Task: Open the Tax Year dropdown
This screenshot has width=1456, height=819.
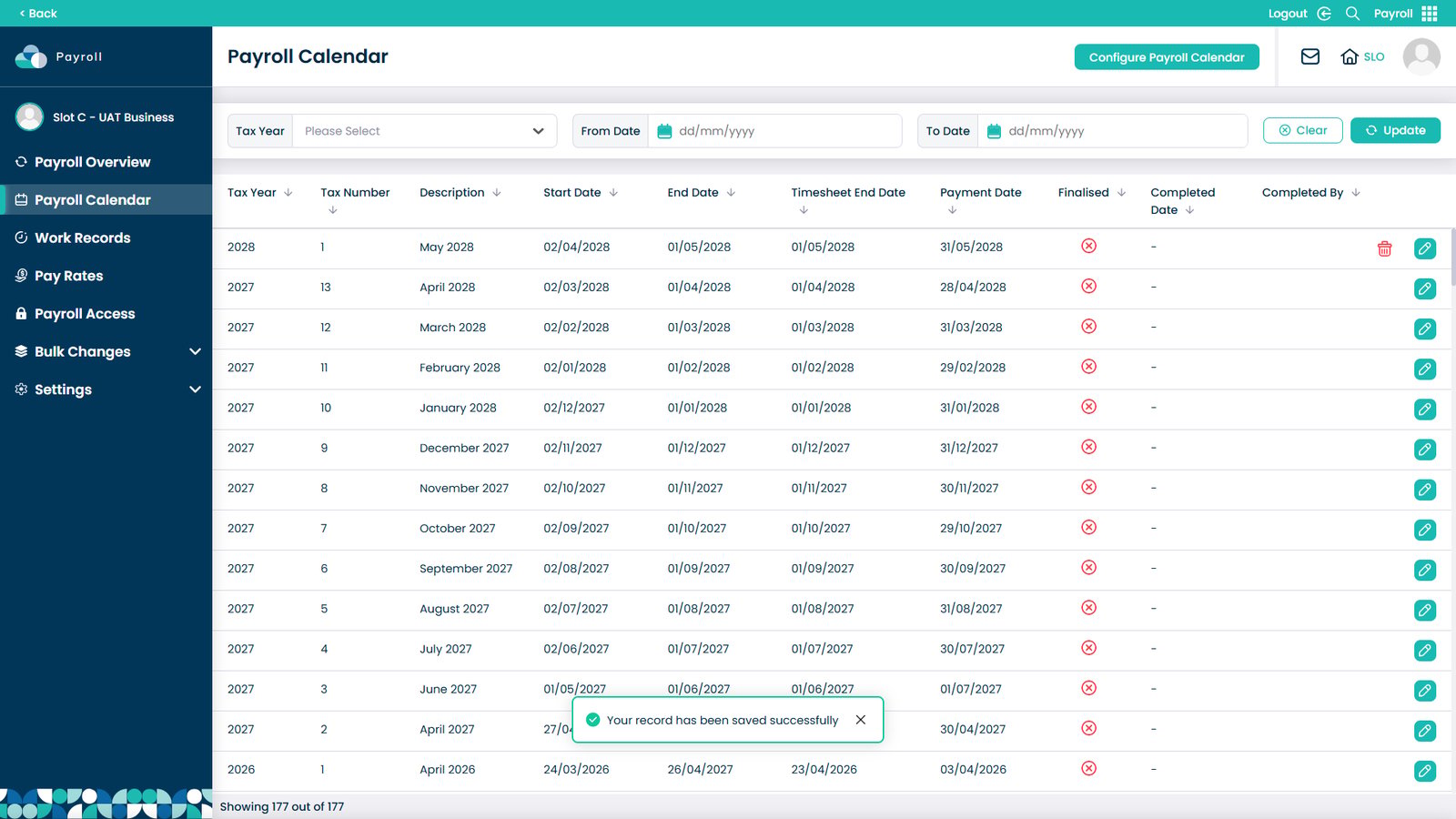Action: coord(425,131)
